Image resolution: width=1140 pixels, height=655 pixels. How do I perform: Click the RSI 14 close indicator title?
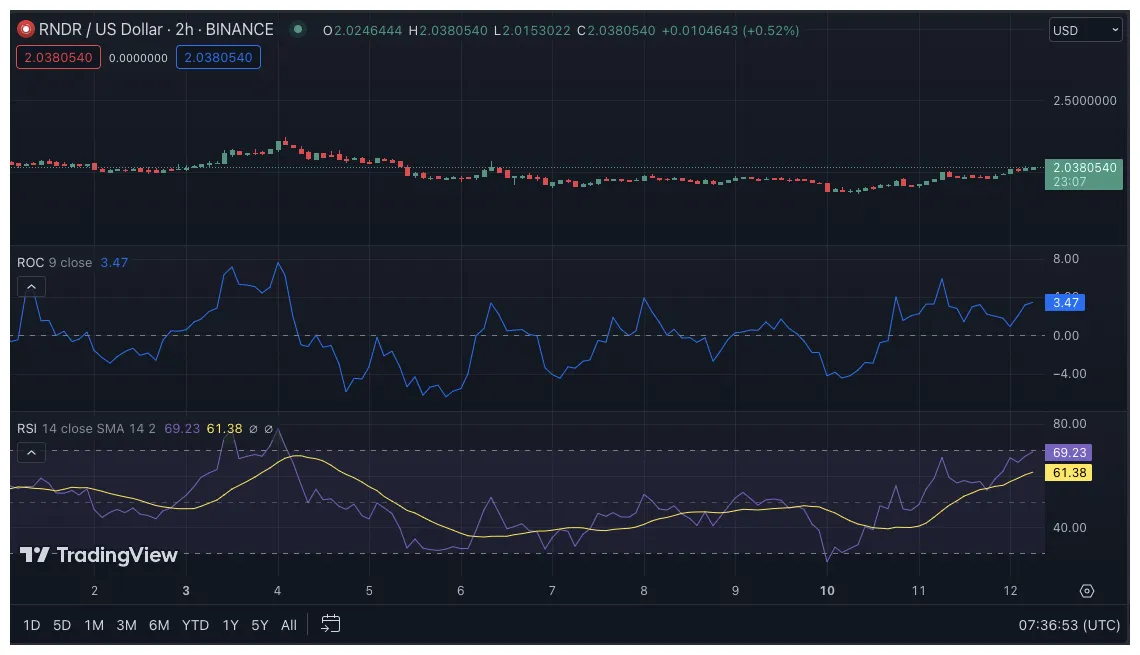54,428
